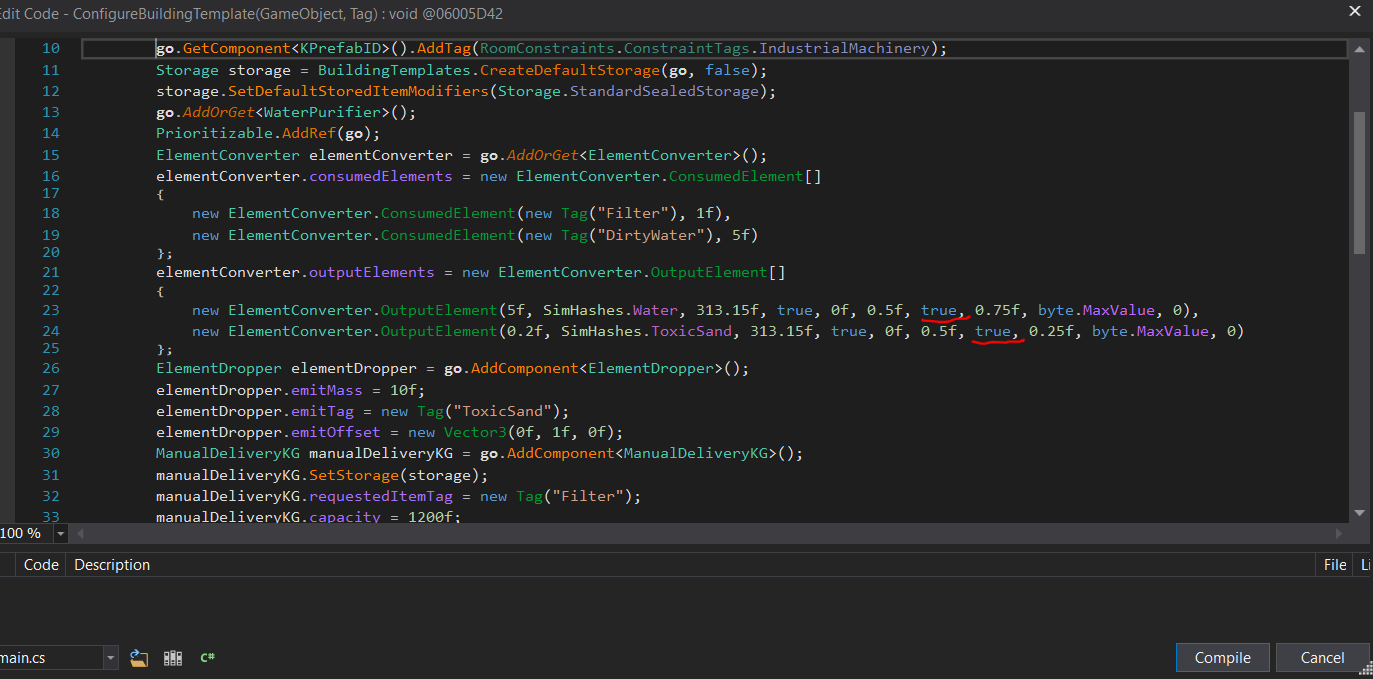Click the green C# language icon
The image size is (1373, 679).
(208, 658)
